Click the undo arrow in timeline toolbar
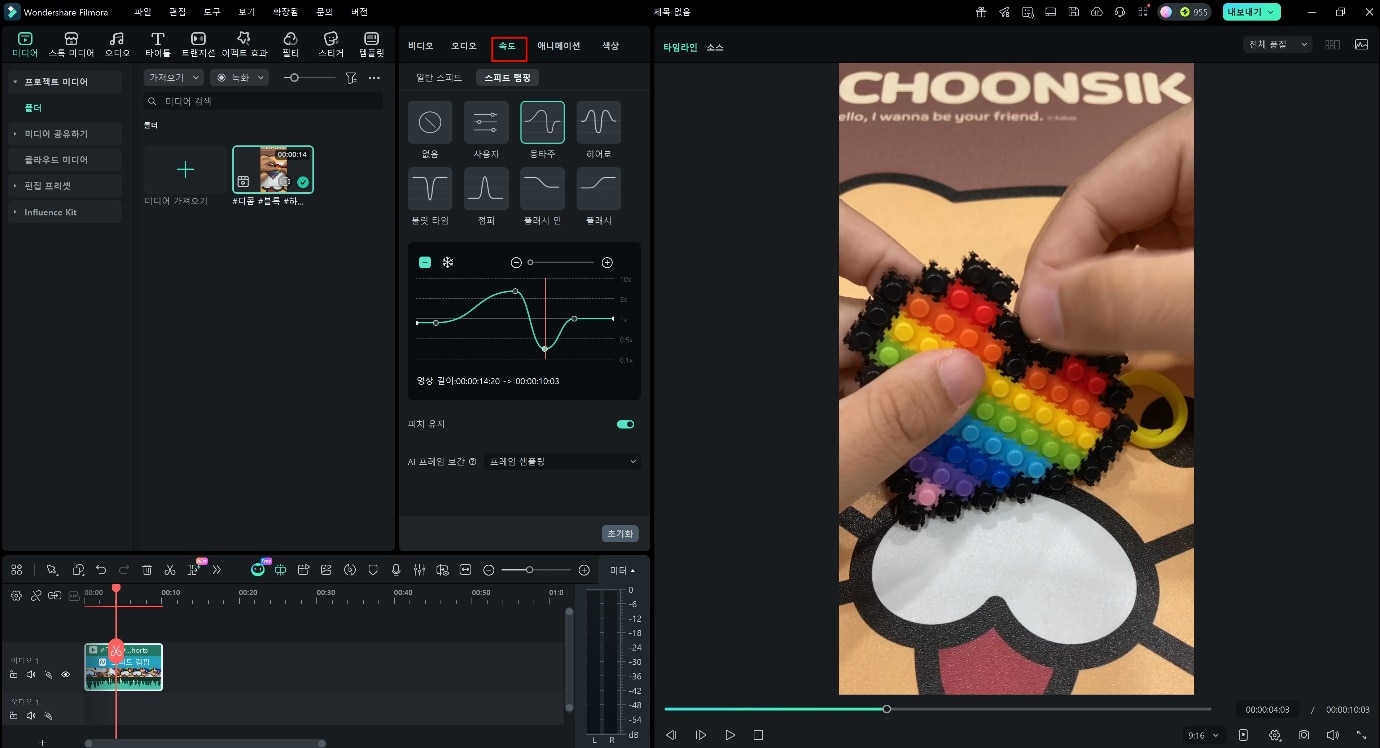Screen dimensions: 1380x748 point(101,570)
